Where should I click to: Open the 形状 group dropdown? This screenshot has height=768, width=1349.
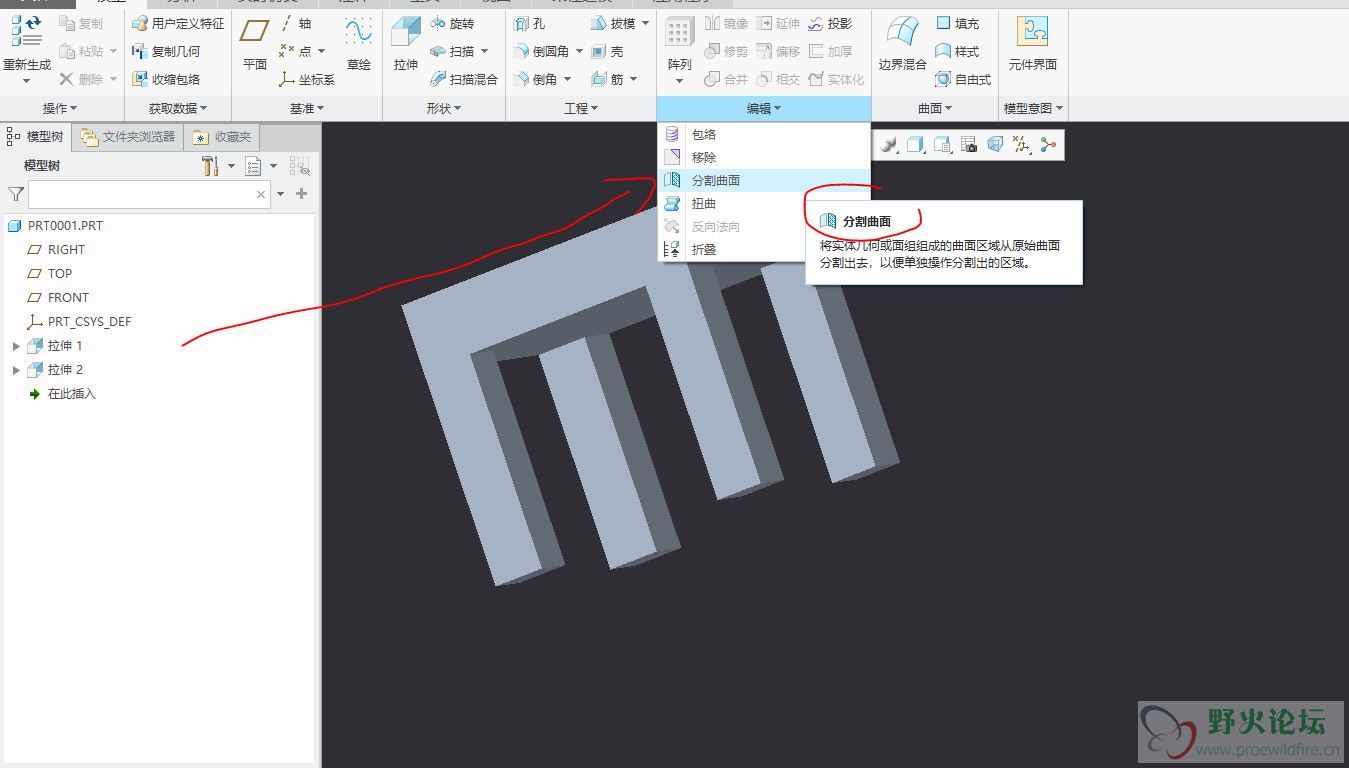pos(444,108)
